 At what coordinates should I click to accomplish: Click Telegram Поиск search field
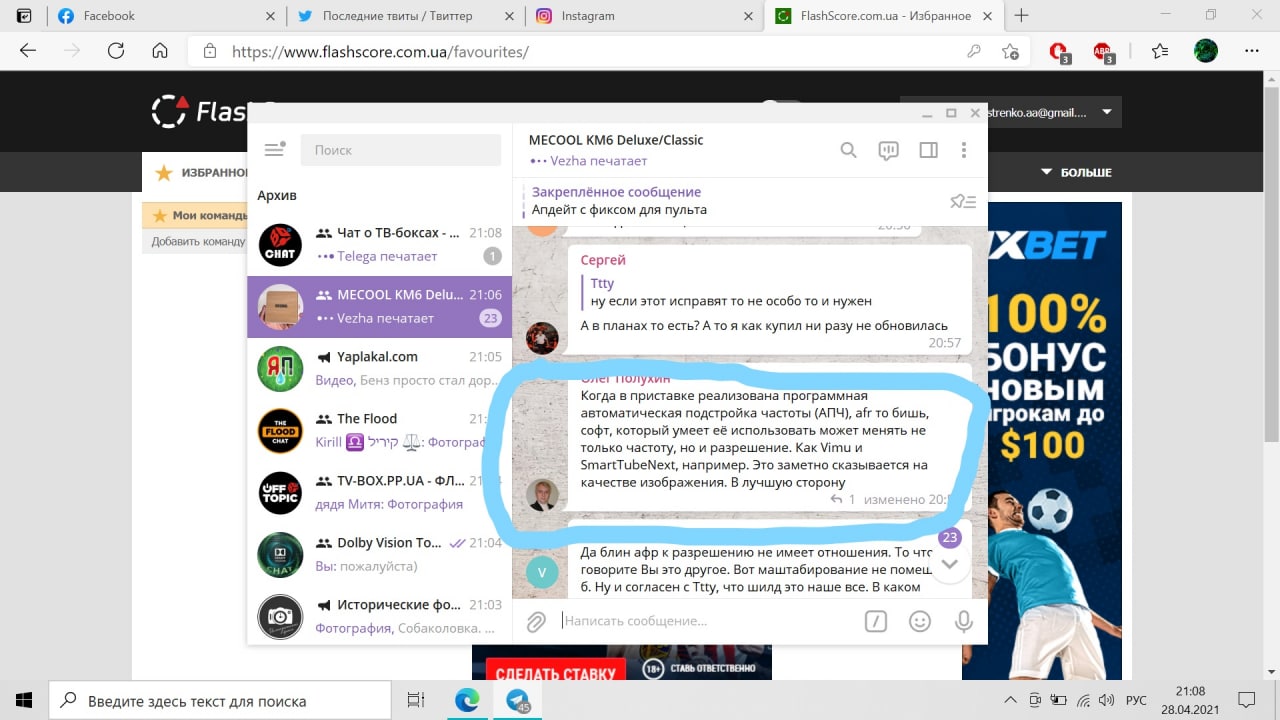tap(401, 150)
